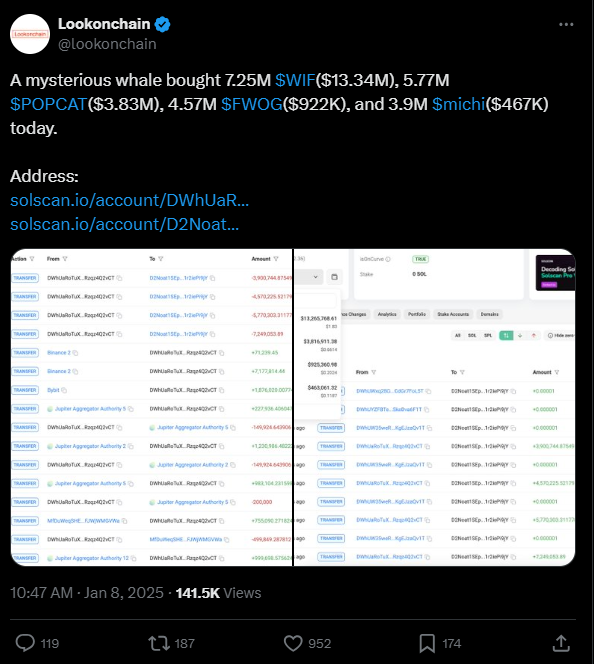
Task: Open the $FWOG cashtag link
Action: coord(251,104)
